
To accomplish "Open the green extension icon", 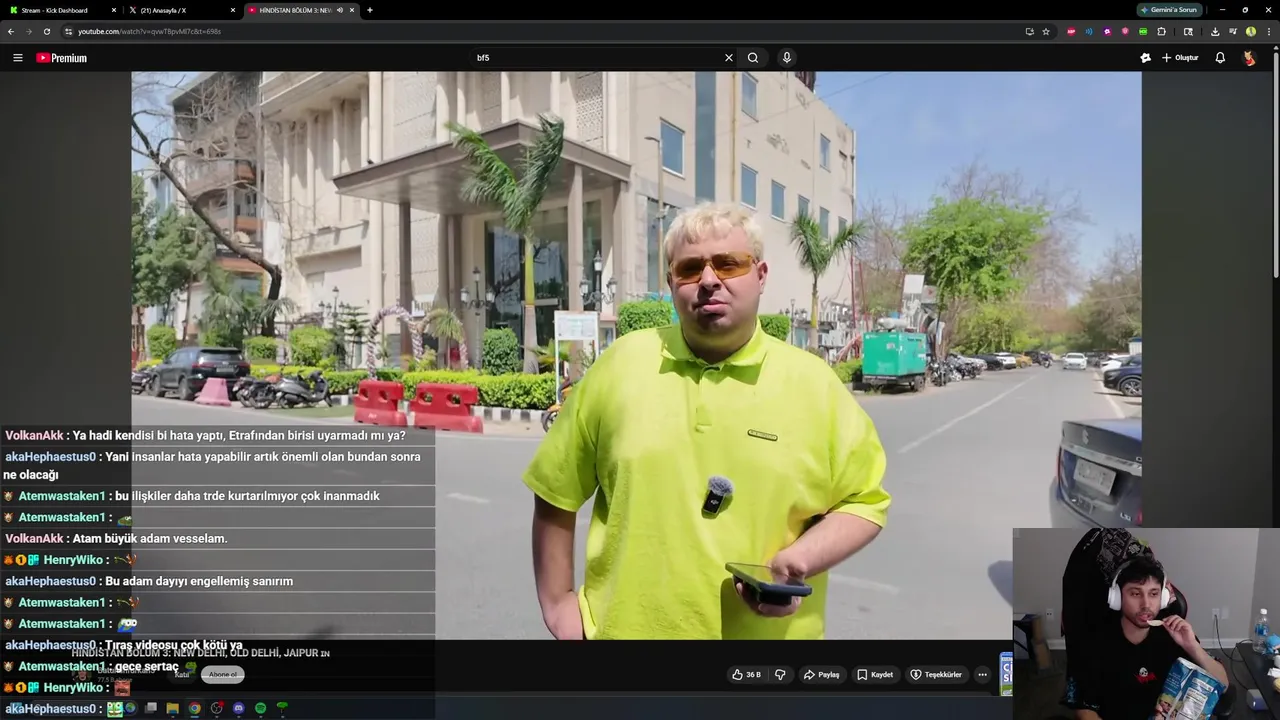I will [1143, 31].
